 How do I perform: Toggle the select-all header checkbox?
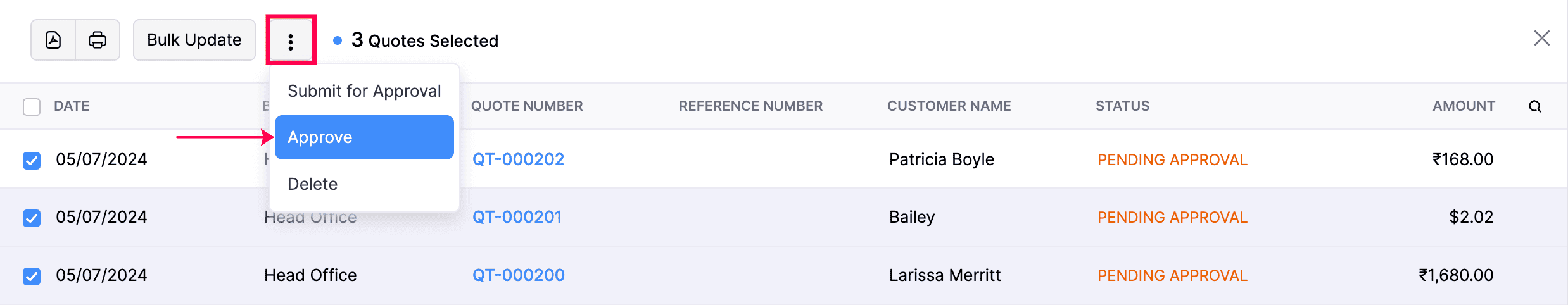pyautogui.click(x=32, y=106)
